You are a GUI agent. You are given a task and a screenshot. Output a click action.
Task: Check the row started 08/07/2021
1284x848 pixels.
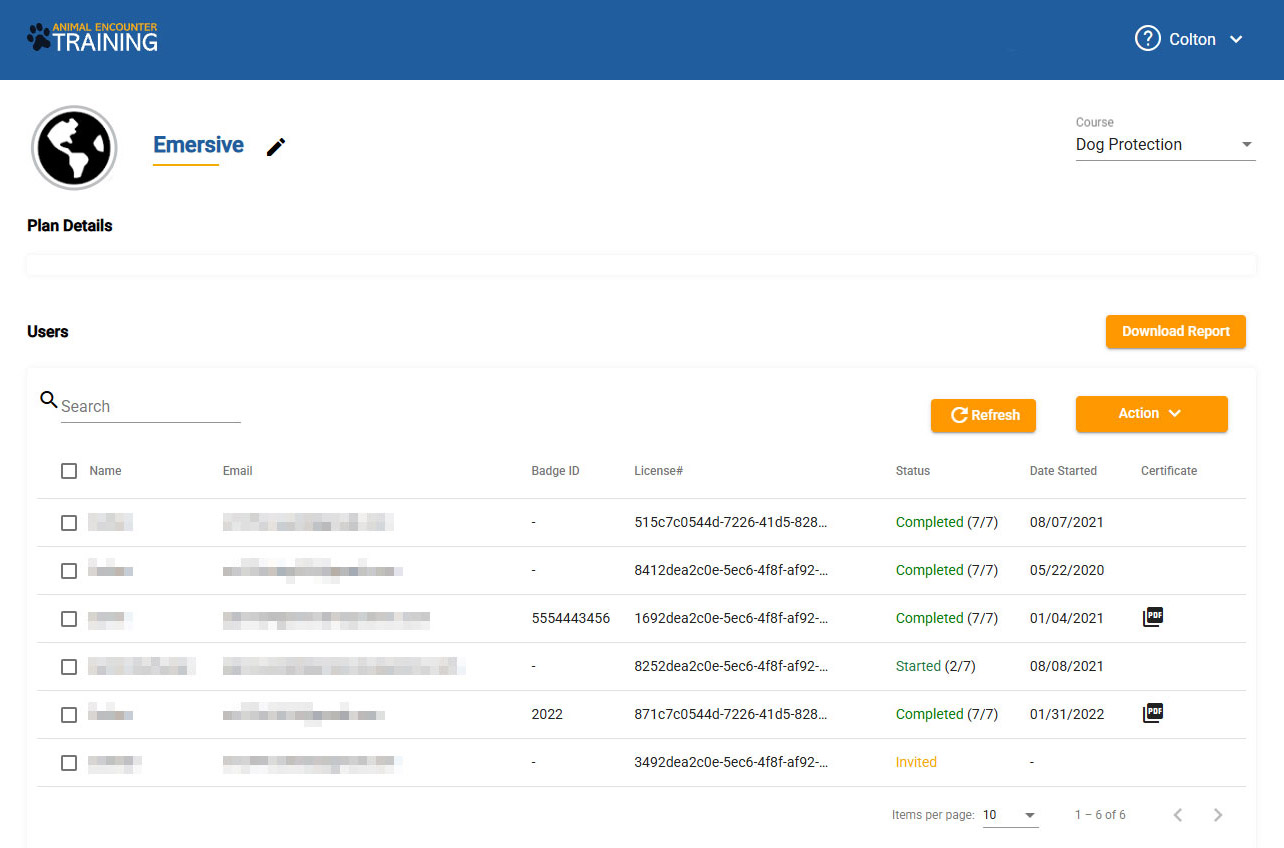69,523
